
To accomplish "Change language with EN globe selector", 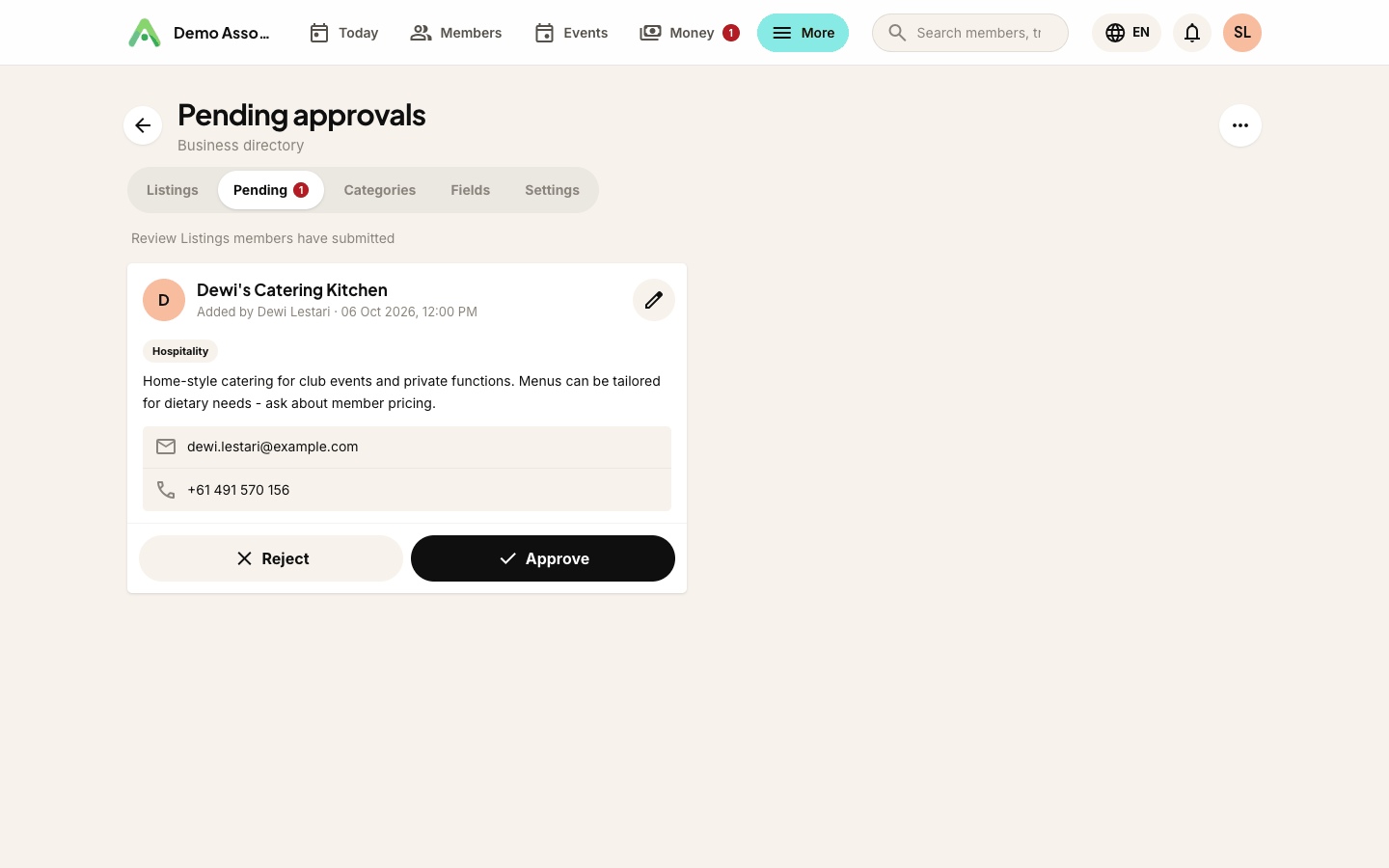I will coord(1127,33).
